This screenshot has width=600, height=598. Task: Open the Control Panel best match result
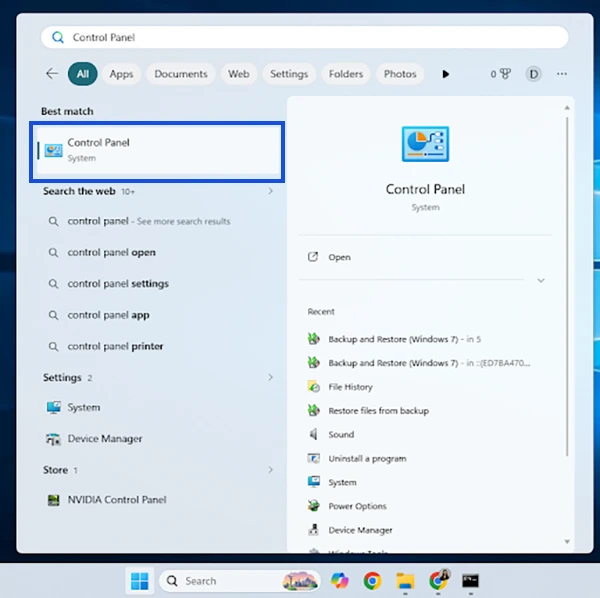(157, 151)
